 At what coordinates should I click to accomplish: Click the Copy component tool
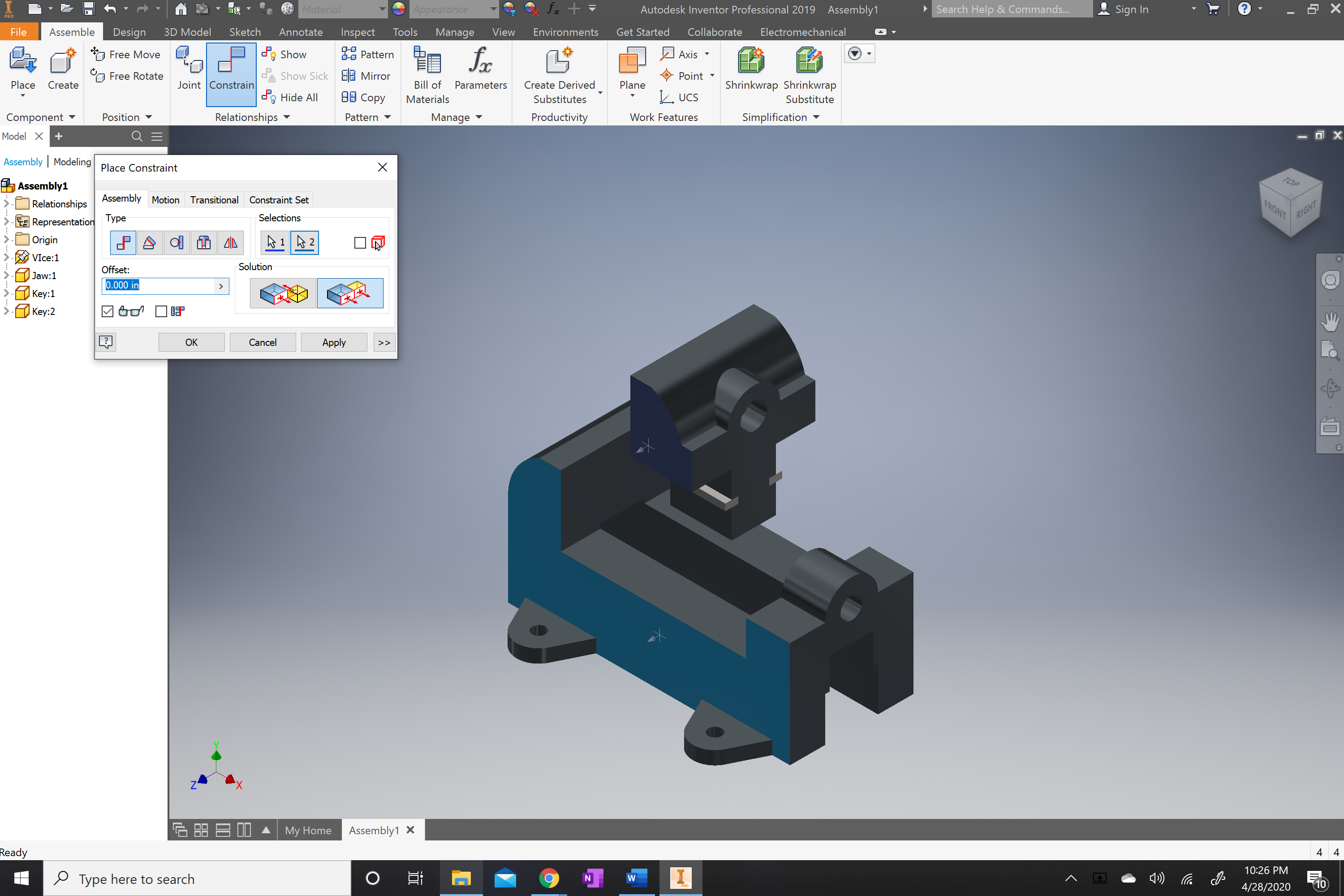point(363,97)
